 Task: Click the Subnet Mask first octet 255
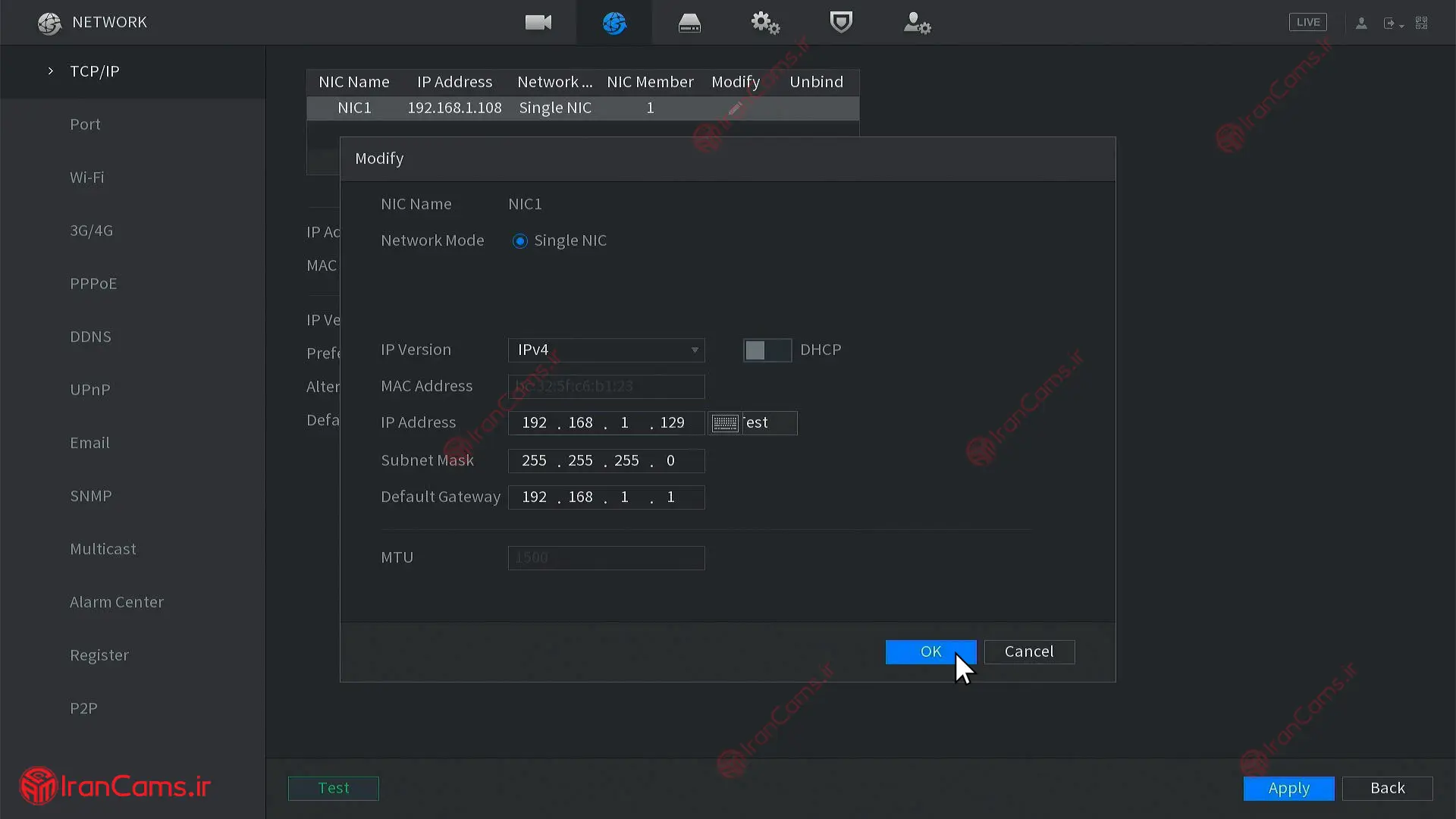point(534,461)
